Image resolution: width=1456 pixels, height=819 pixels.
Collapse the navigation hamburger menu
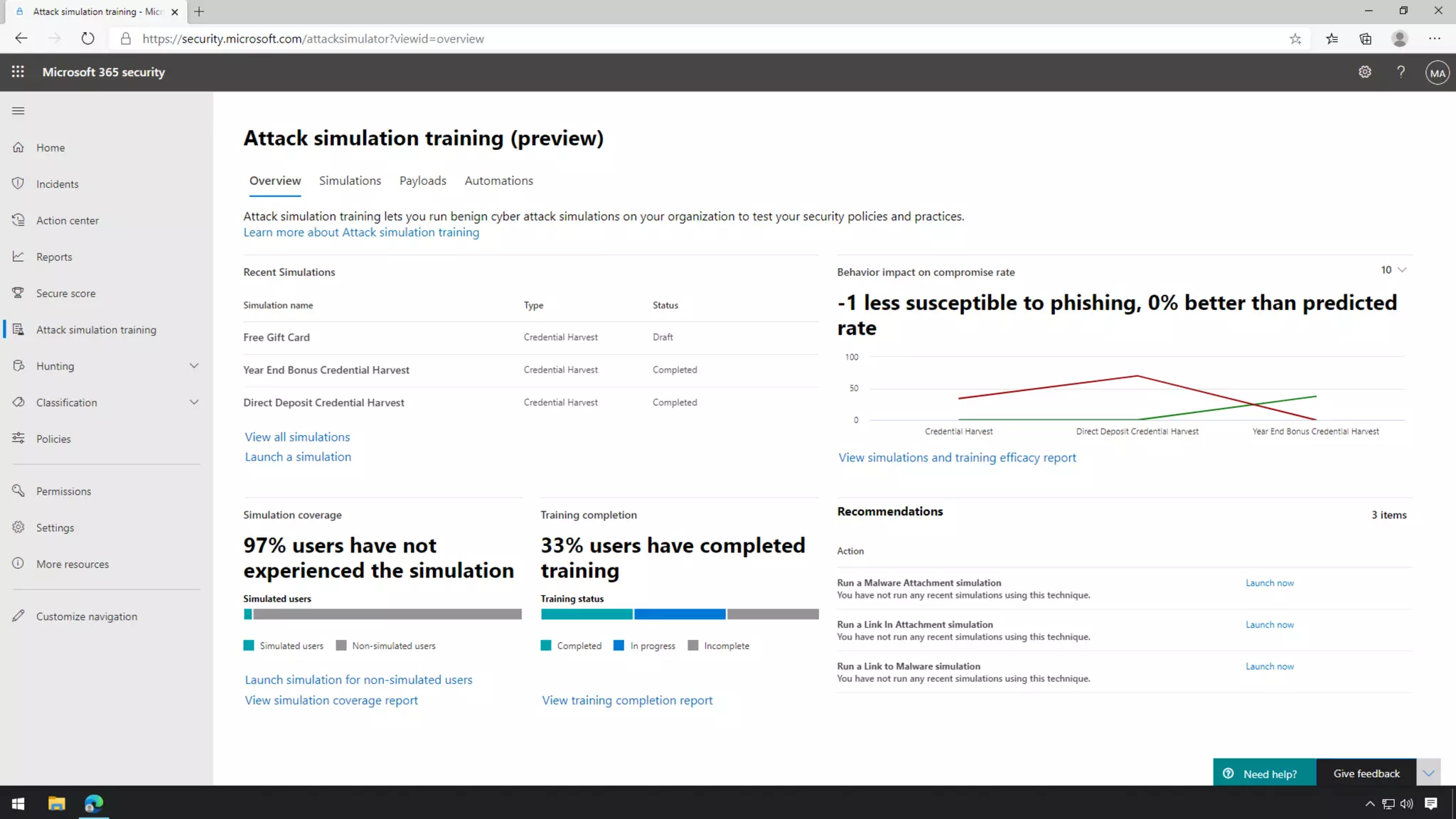(x=18, y=111)
